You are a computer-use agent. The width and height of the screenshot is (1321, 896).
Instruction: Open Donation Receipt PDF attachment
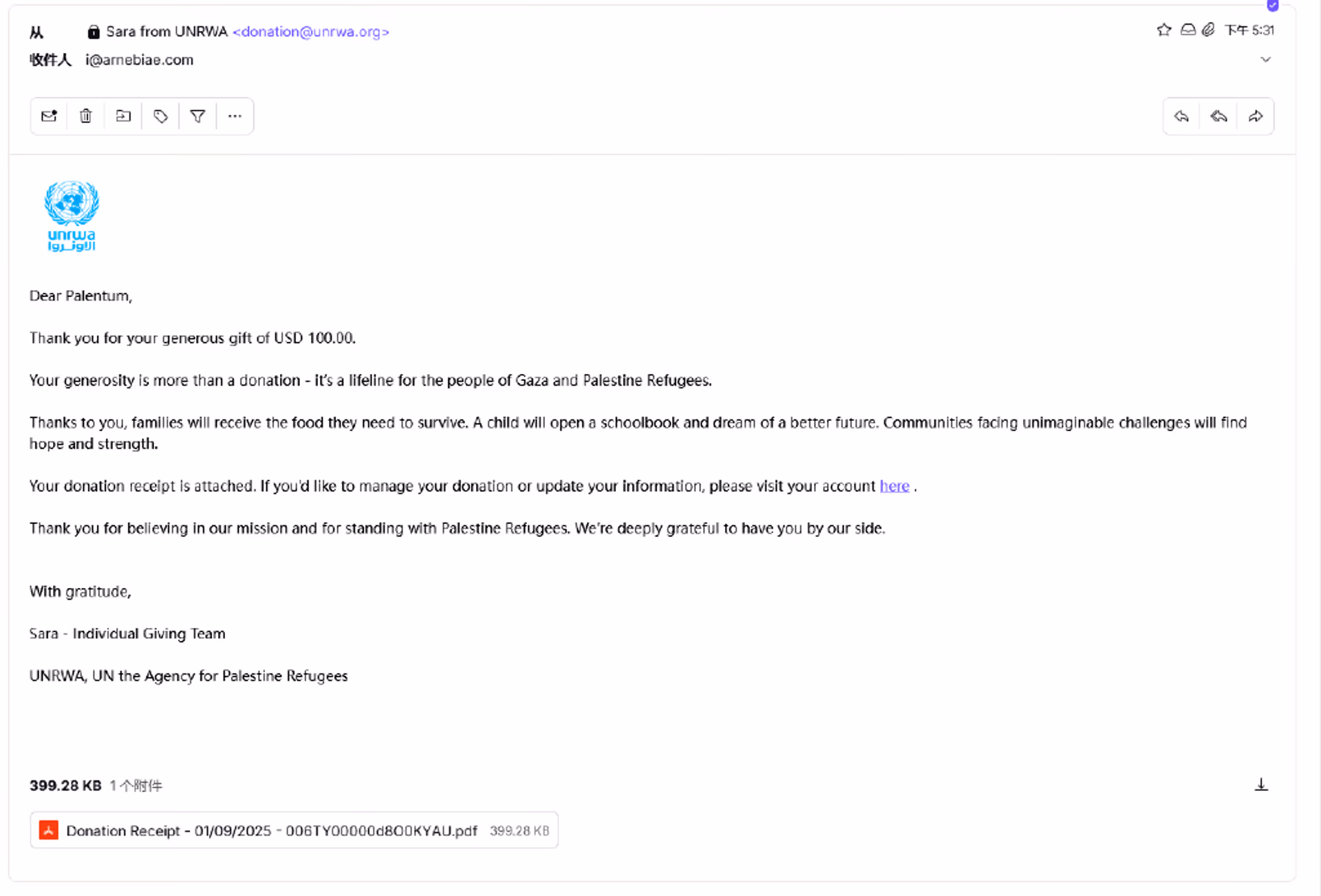point(294,831)
